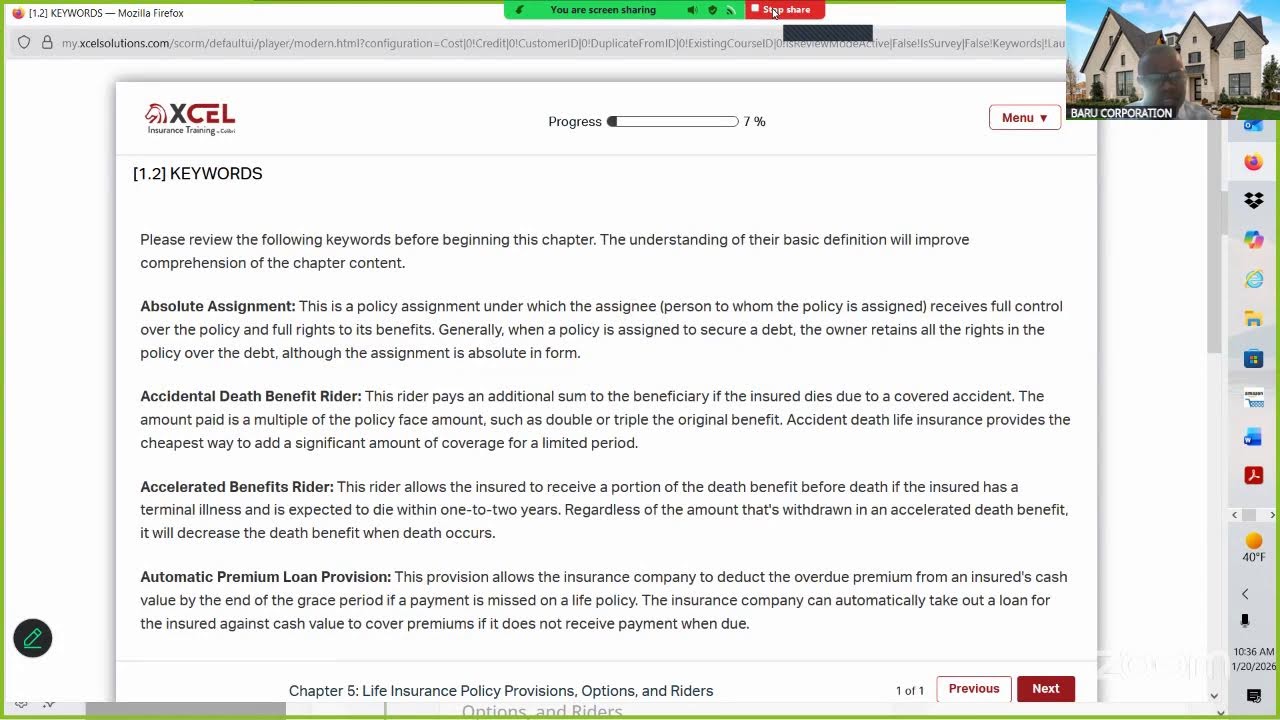
Task: Click the Firefox tracking protection shield icon
Action: [x=24, y=43]
